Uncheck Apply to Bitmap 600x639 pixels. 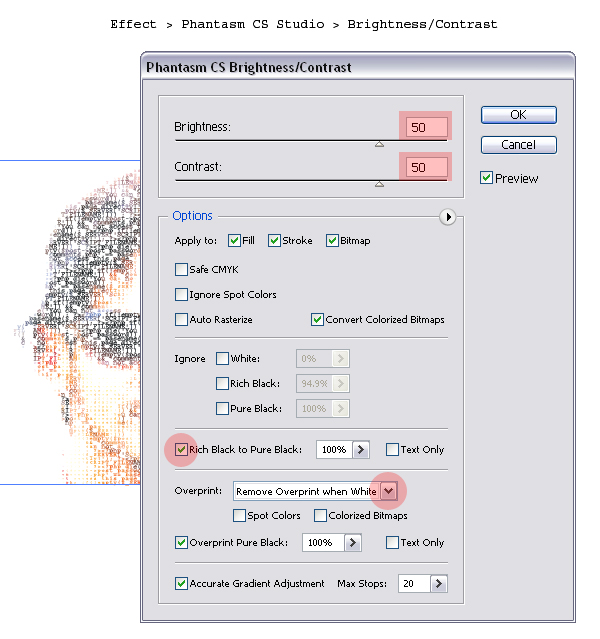click(x=332, y=240)
